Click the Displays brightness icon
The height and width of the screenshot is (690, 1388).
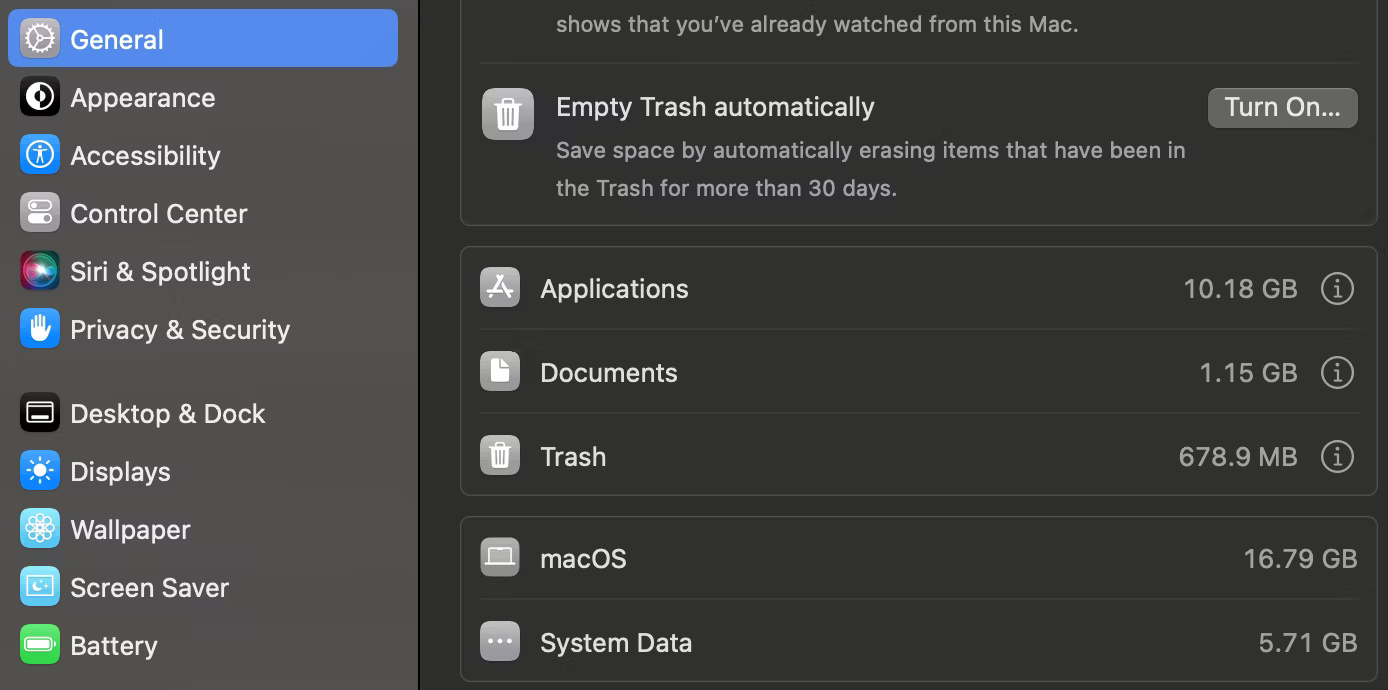coord(39,471)
